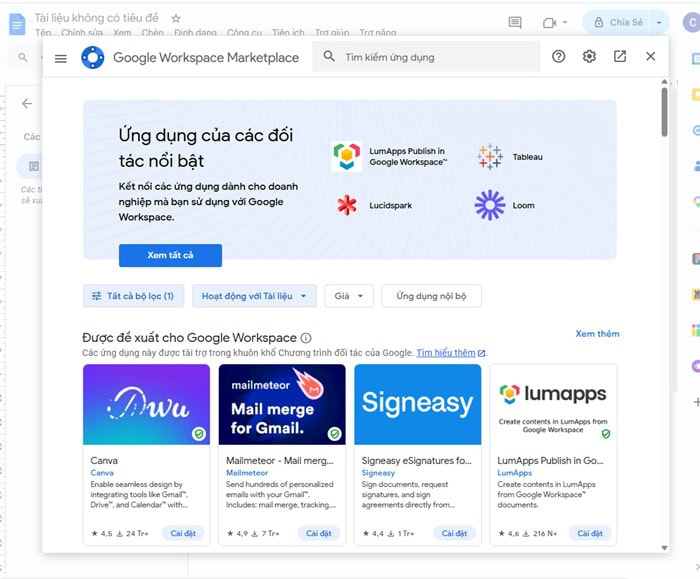Select the Loom partner app icon

(x=490, y=205)
